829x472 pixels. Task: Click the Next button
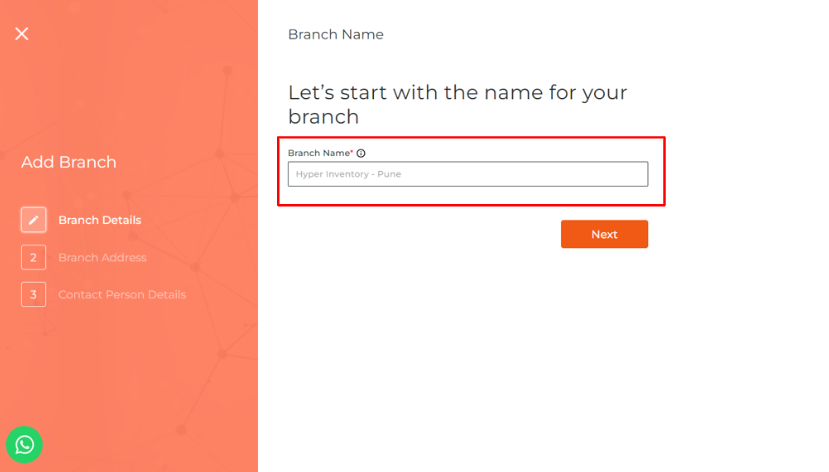pyautogui.click(x=604, y=234)
